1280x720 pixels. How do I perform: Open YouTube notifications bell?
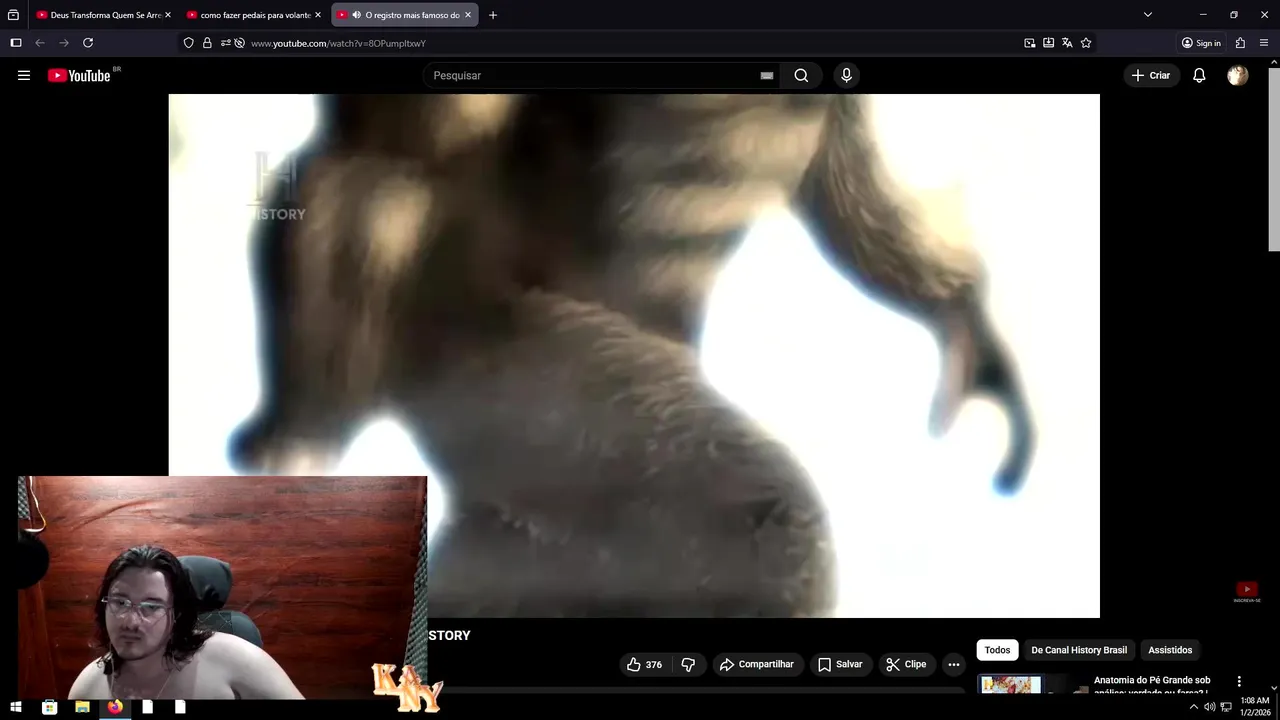(1199, 75)
